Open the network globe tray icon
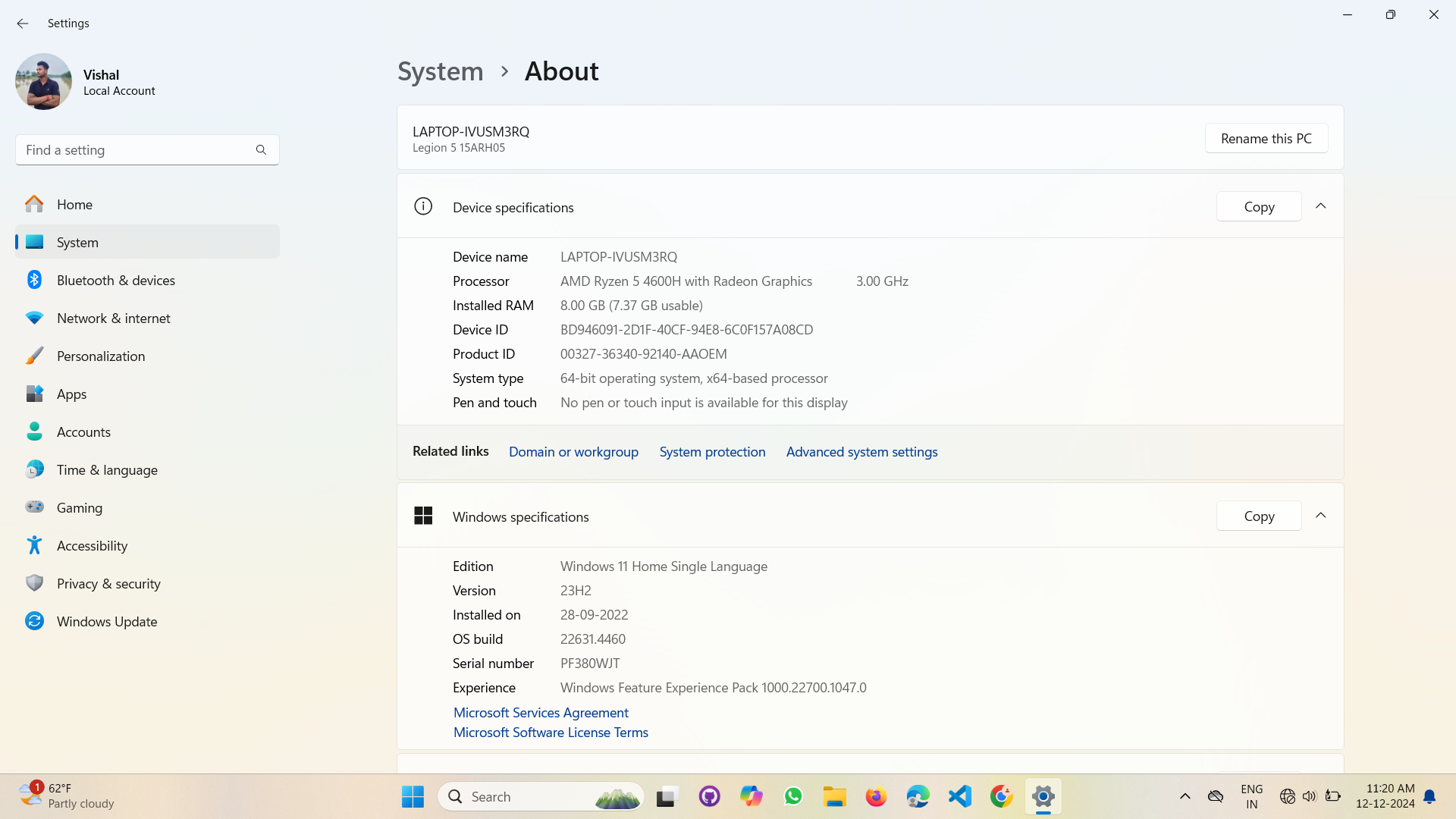Image resolution: width=1456 pixels, height=819 pixels. [x=1287, y=796]
